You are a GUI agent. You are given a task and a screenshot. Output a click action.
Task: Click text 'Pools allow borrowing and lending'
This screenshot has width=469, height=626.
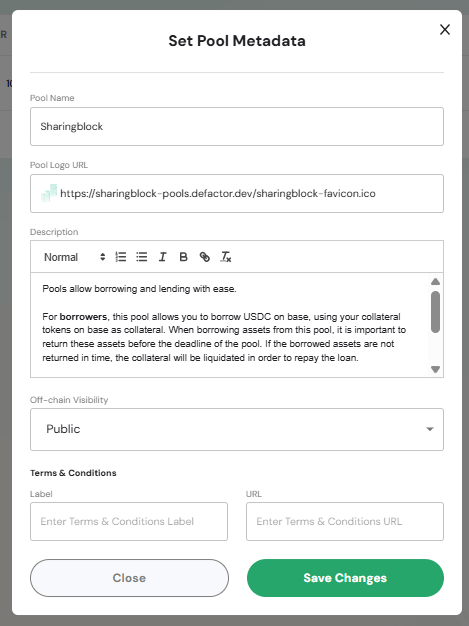coord(117,289)
